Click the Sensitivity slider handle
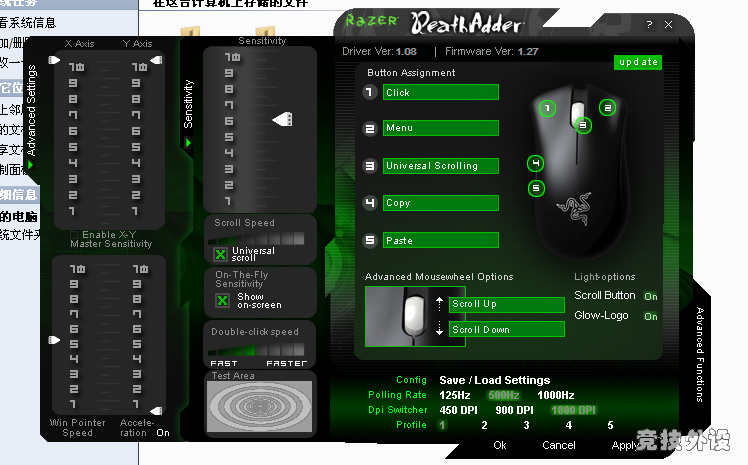This screenshot has height=465, width=748. [282, 119]
